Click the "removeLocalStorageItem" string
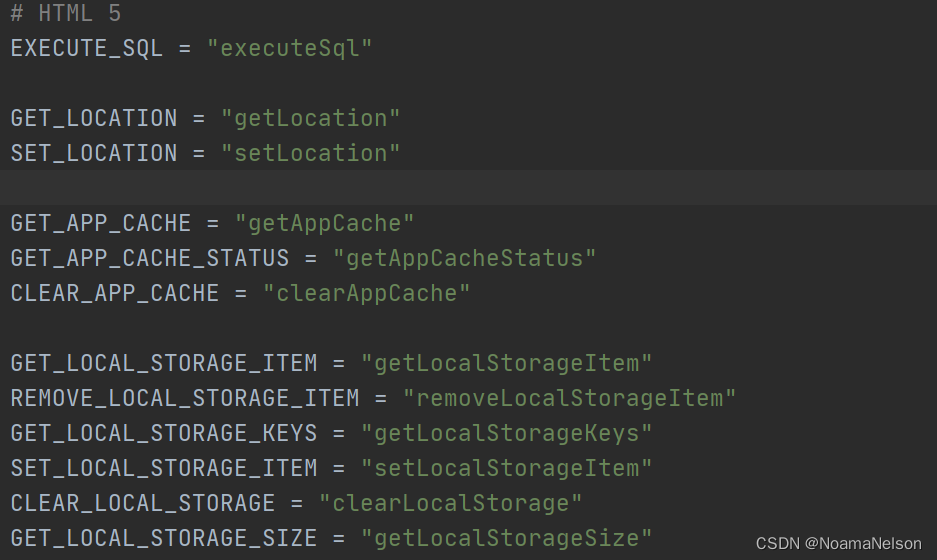 tap(569, 399)
